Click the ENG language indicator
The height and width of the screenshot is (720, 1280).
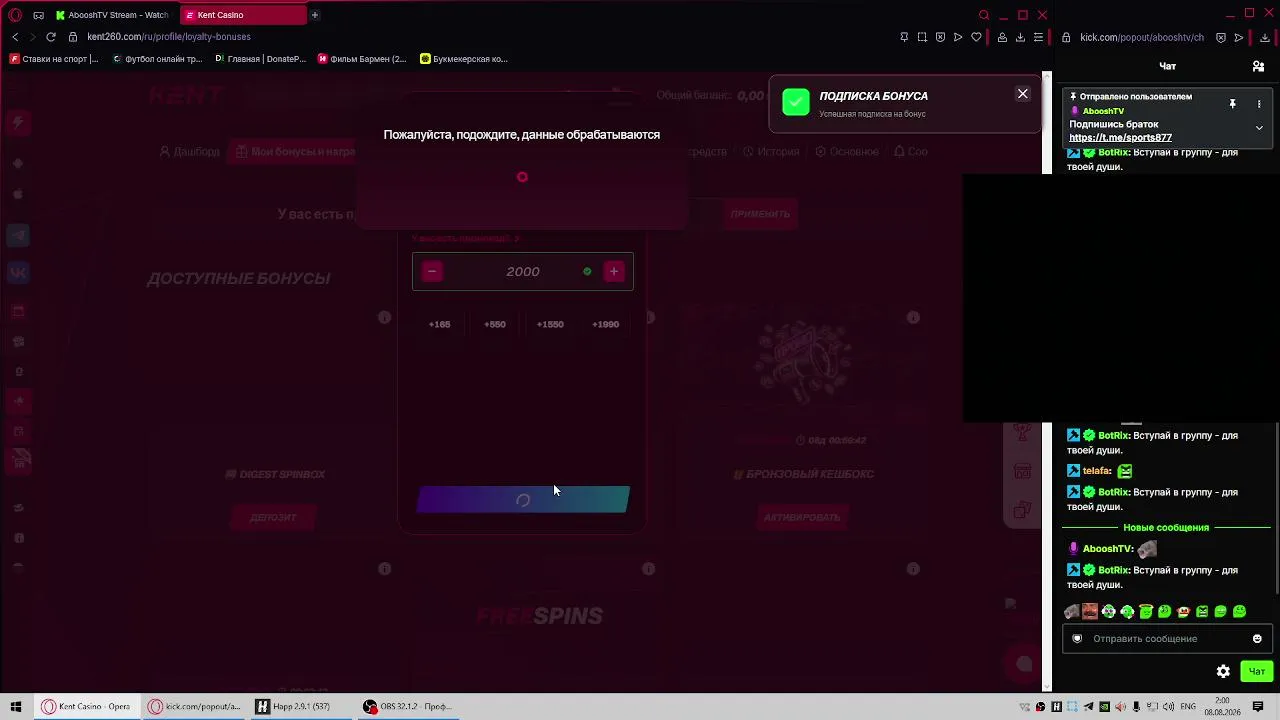tap(1188, 706)
